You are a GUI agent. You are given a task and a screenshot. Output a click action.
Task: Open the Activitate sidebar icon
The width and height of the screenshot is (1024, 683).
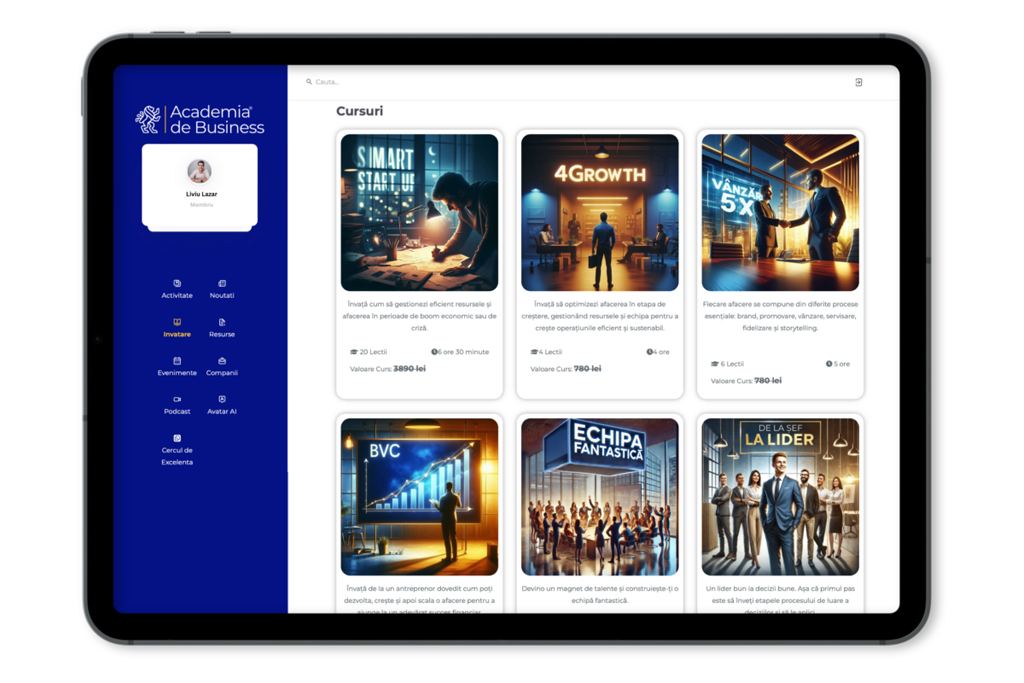177,283
